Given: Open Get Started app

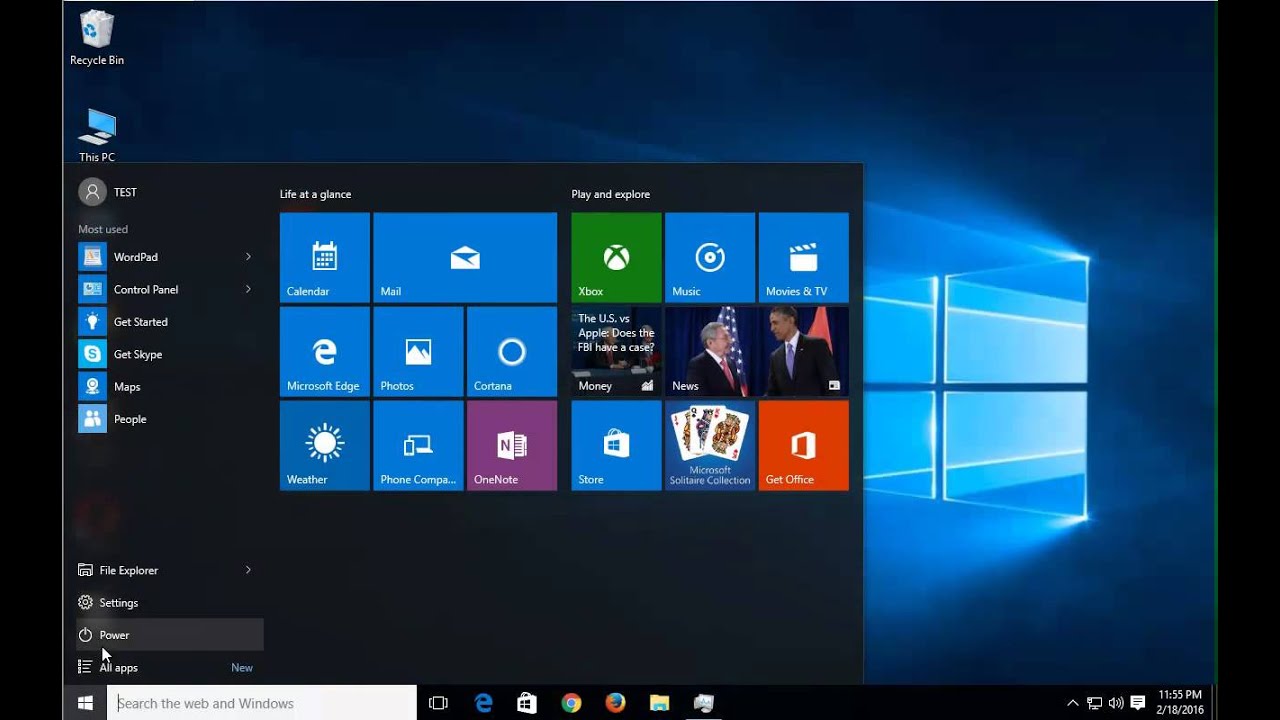Looking at the screenshot, I should tap(170, 322).
